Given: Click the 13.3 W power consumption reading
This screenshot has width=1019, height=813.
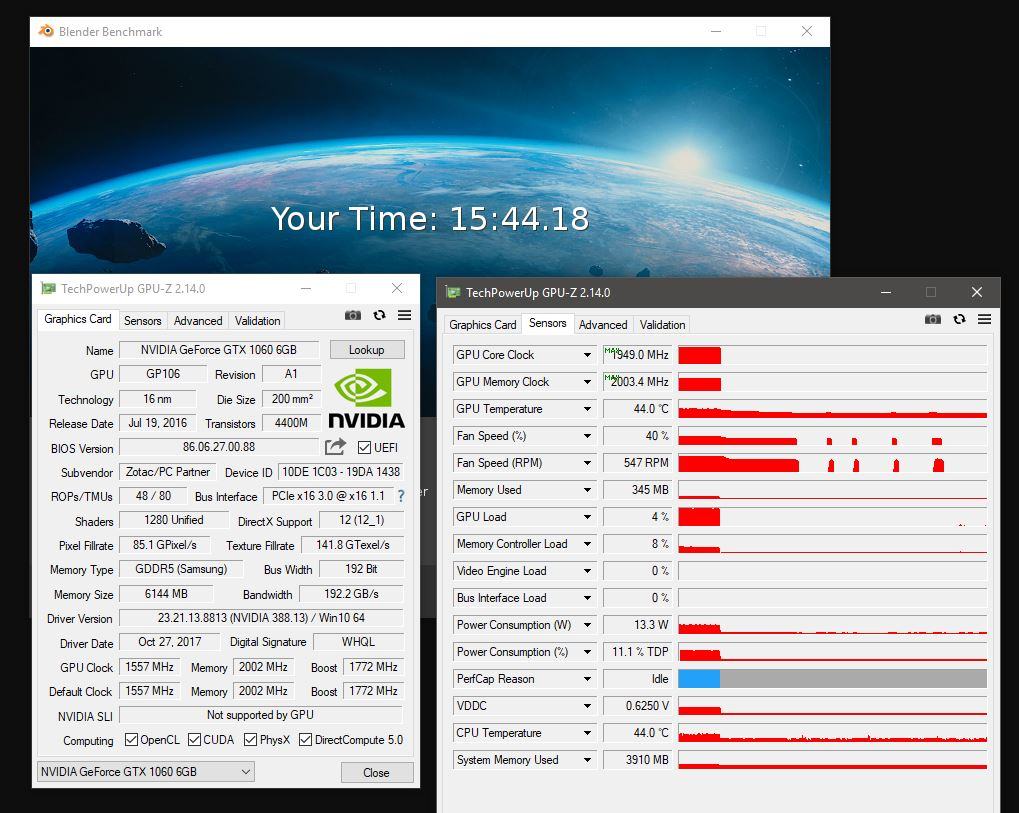Looking at the screenshot, I should tap(637, 625).
